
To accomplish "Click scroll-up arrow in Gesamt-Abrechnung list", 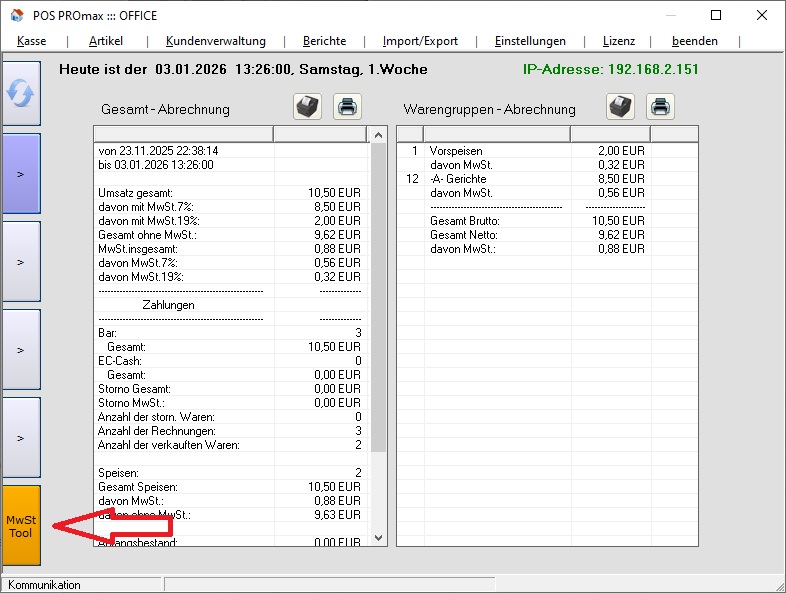I will pos(378,135).
